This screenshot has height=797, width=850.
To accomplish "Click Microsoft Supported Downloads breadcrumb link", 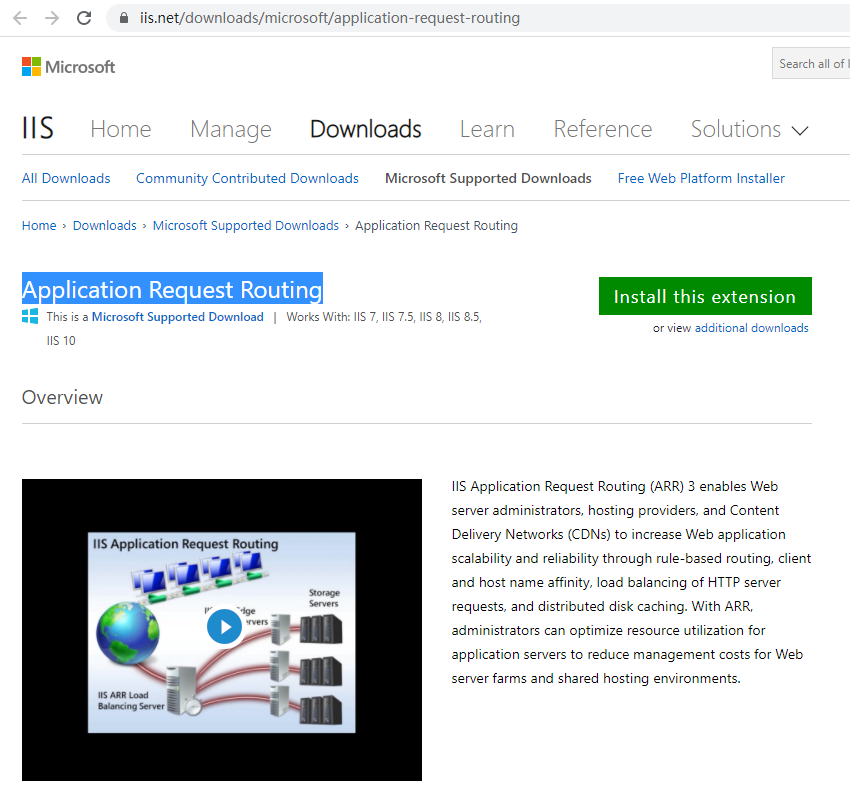I will (246, 226).
